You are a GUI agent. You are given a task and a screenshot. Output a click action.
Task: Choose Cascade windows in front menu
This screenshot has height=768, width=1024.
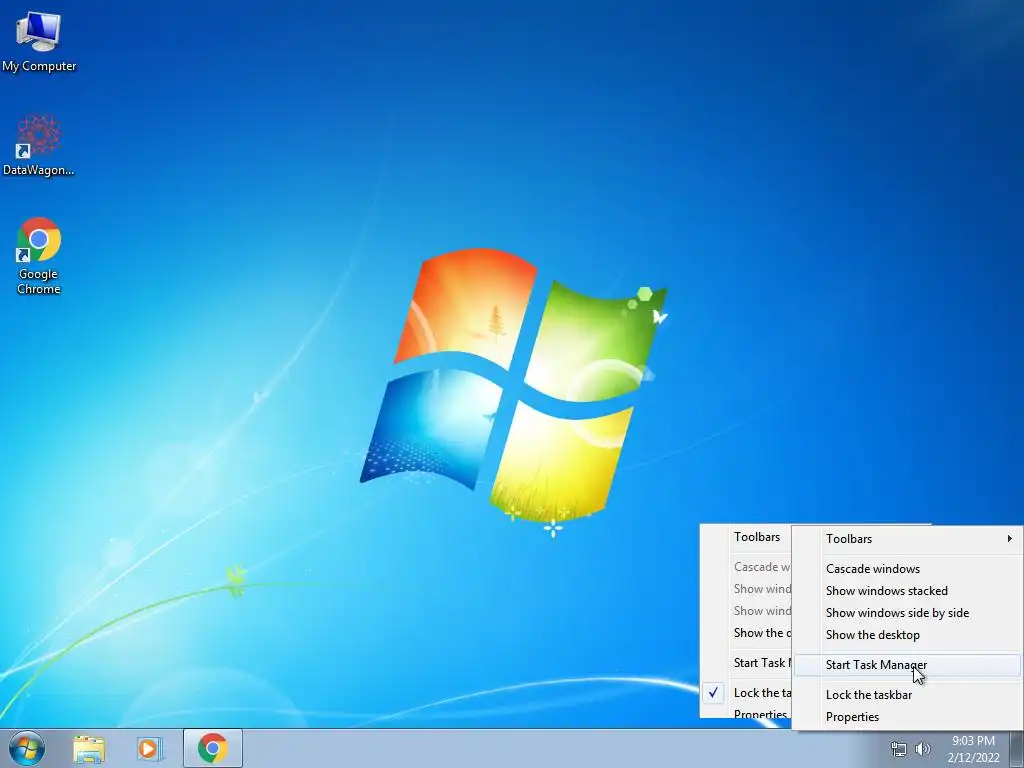908,569
